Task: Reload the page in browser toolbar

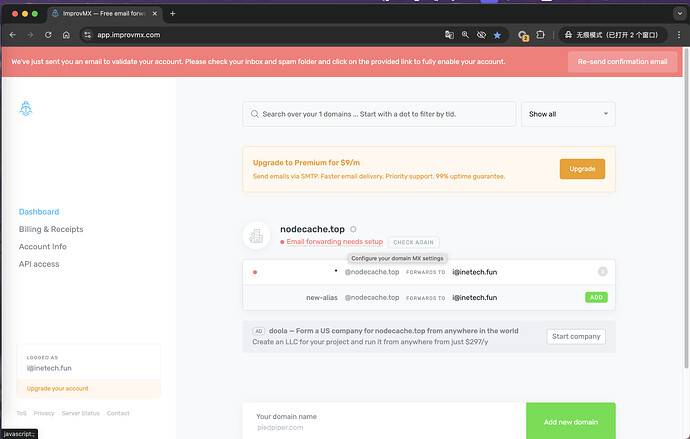Action: pyautogui.click(x=48, y=35)
